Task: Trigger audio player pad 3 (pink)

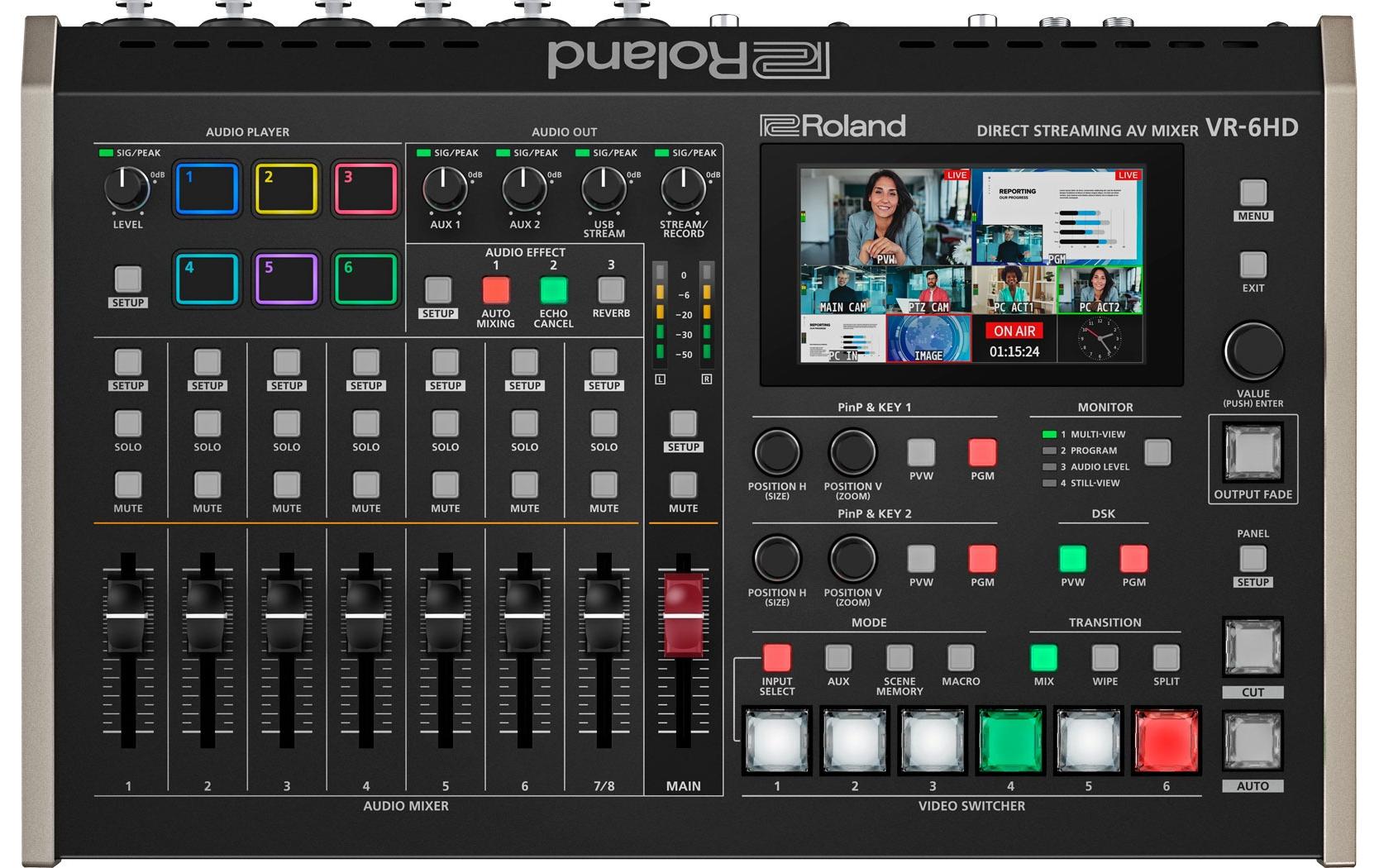Action: coord(365,188)
